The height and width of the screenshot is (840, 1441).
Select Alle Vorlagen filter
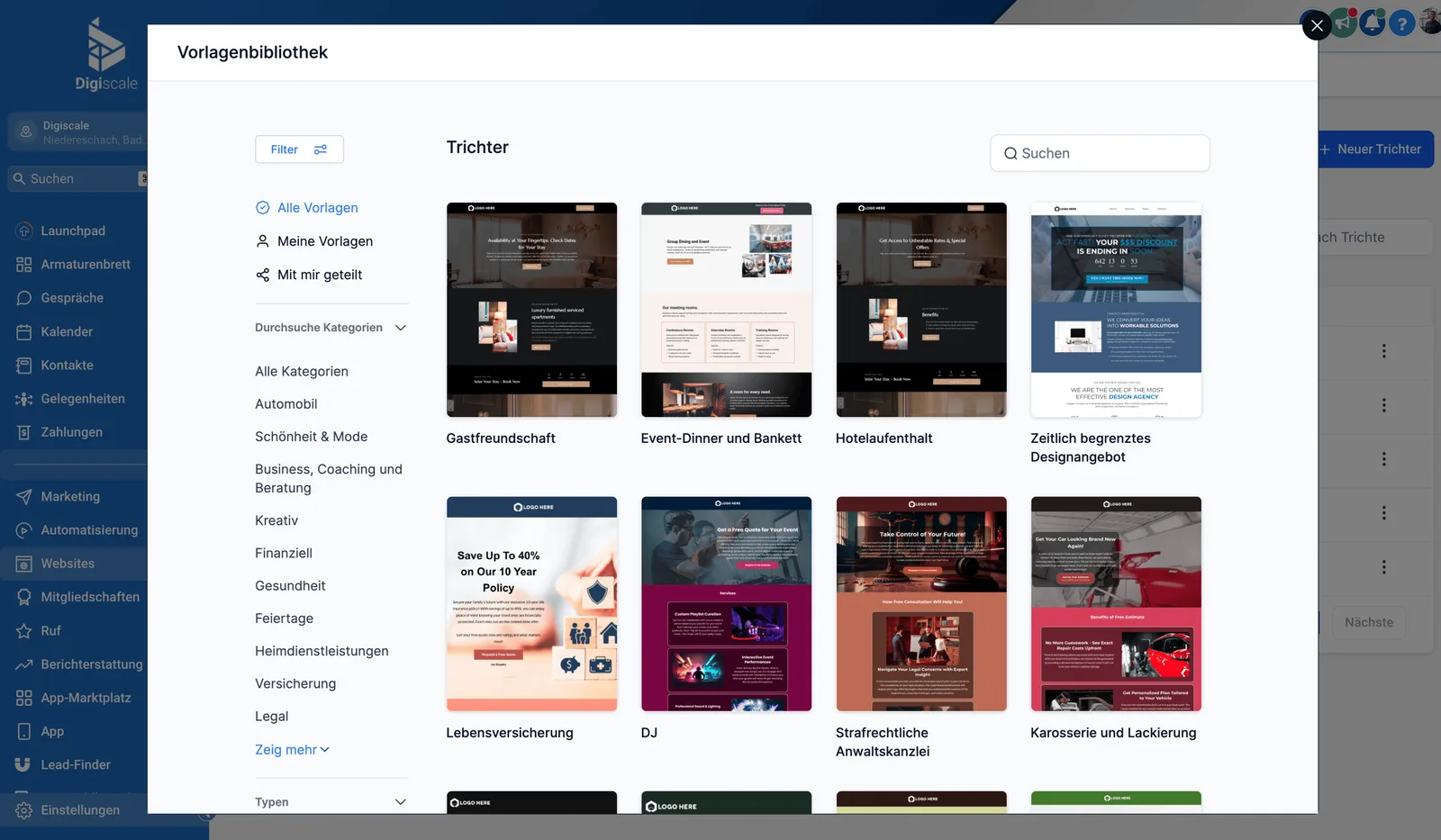[x=307, y=208]
